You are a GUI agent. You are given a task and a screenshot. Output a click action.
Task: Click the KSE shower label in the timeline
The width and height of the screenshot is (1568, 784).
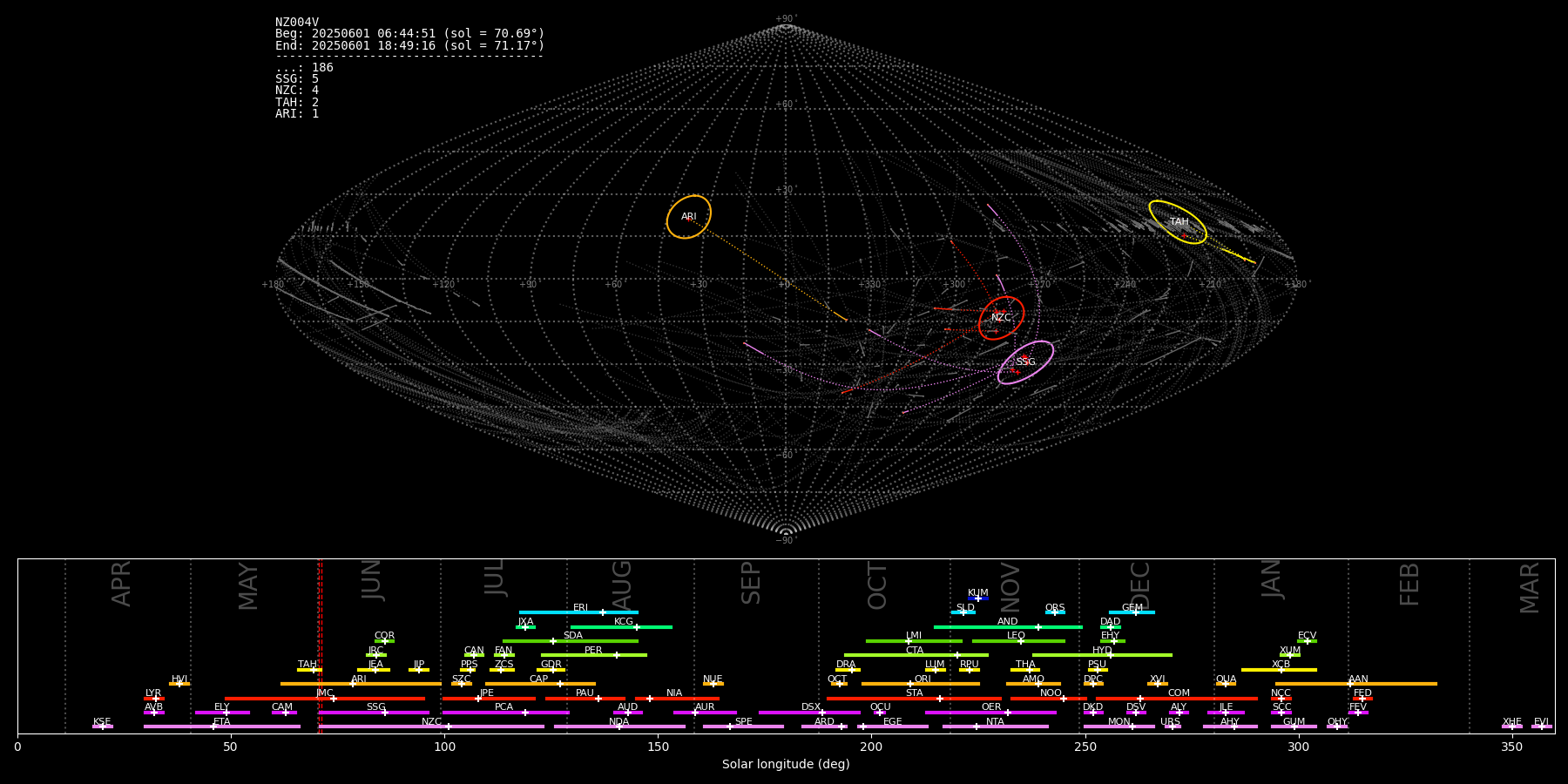click(102, 722)
